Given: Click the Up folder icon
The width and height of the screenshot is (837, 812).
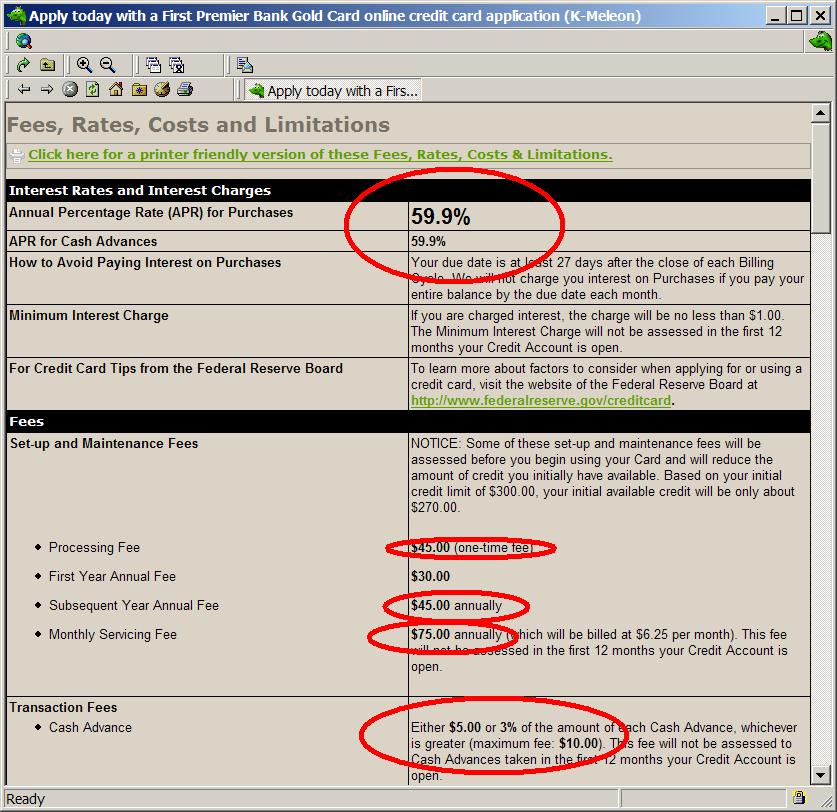Looking at the screenshot, I should click(47, 65).
